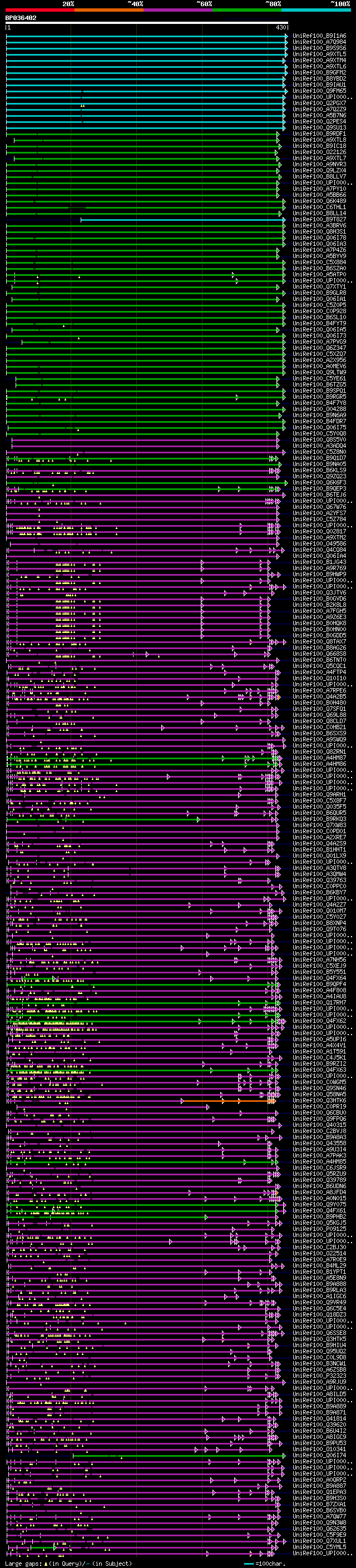
Task: Click the UniRef100_B9SPQ1 label
Action: [319, 391]
